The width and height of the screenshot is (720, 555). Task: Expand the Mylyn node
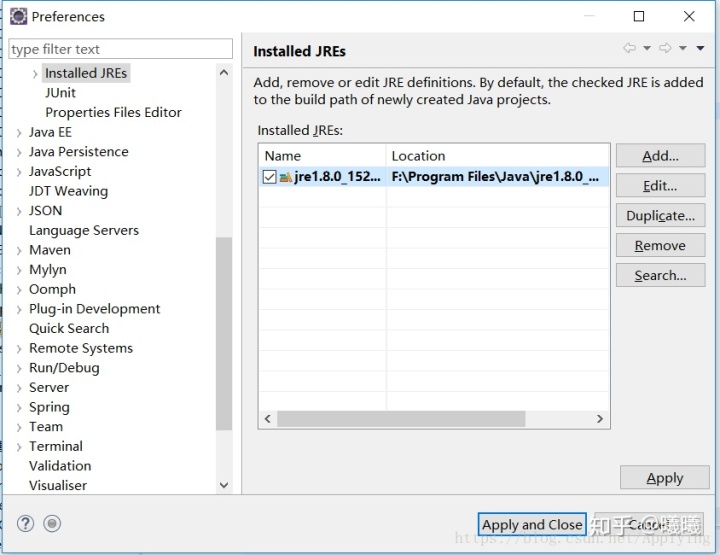19,270
